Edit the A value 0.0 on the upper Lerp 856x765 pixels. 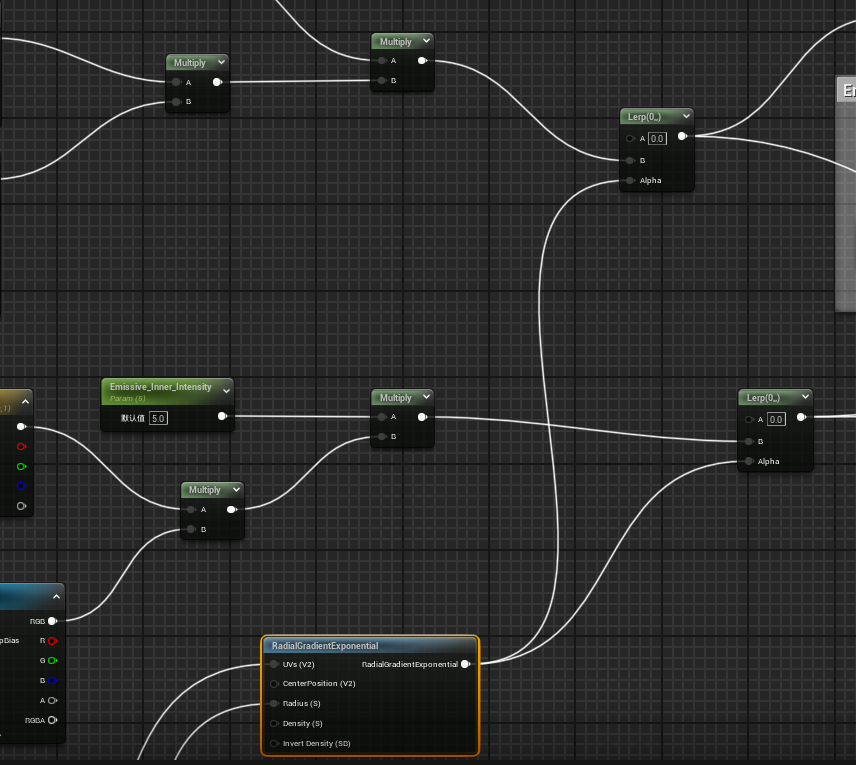click(657, 138)
